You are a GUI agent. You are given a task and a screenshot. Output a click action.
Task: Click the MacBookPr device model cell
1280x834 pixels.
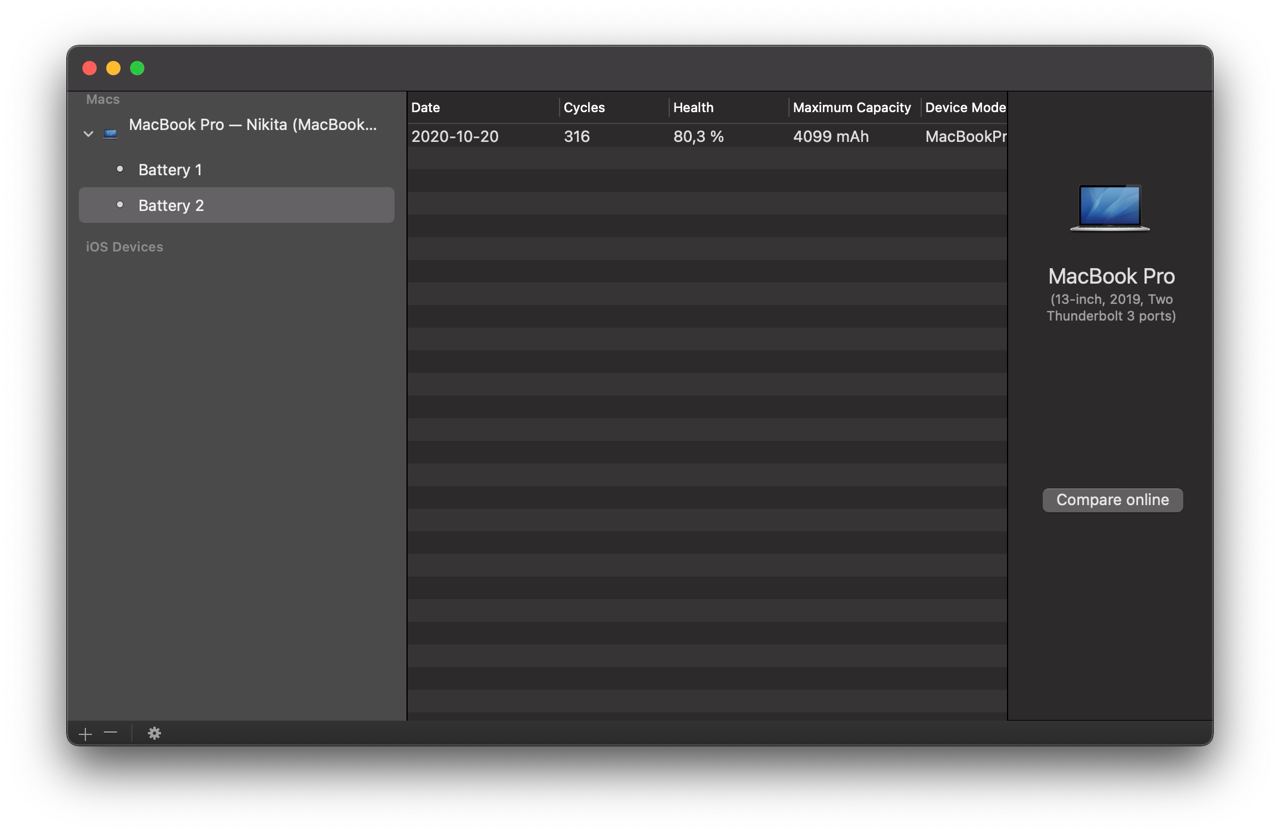[x=965, y=137]
